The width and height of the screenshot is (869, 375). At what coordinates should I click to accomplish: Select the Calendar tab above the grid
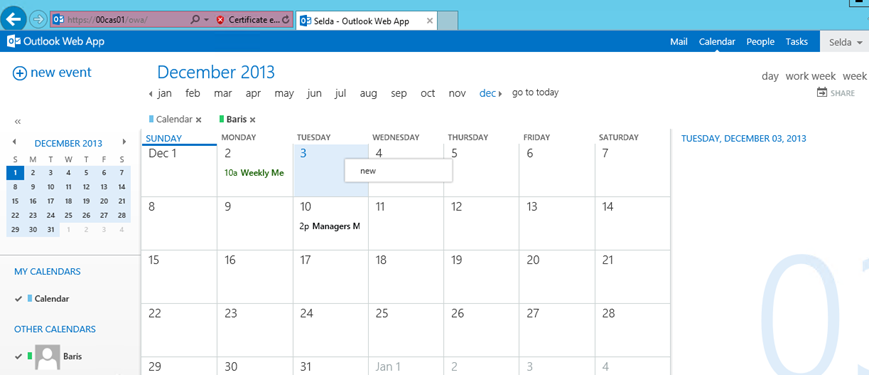click(174, 119)
